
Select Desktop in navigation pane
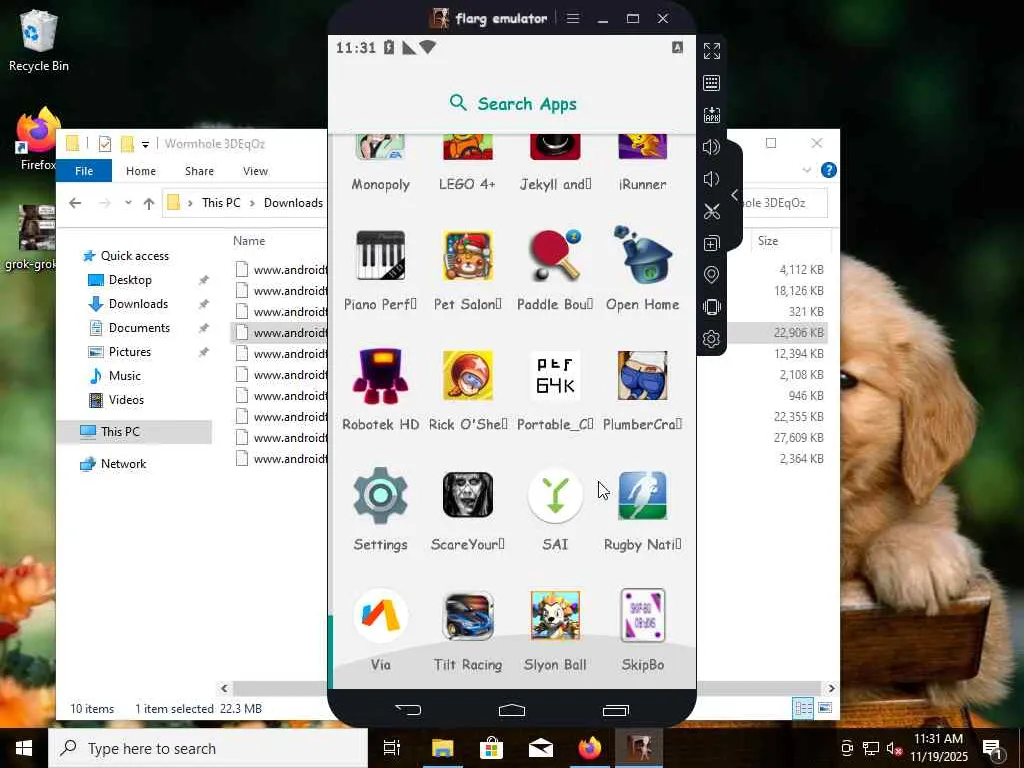[130, 280]
